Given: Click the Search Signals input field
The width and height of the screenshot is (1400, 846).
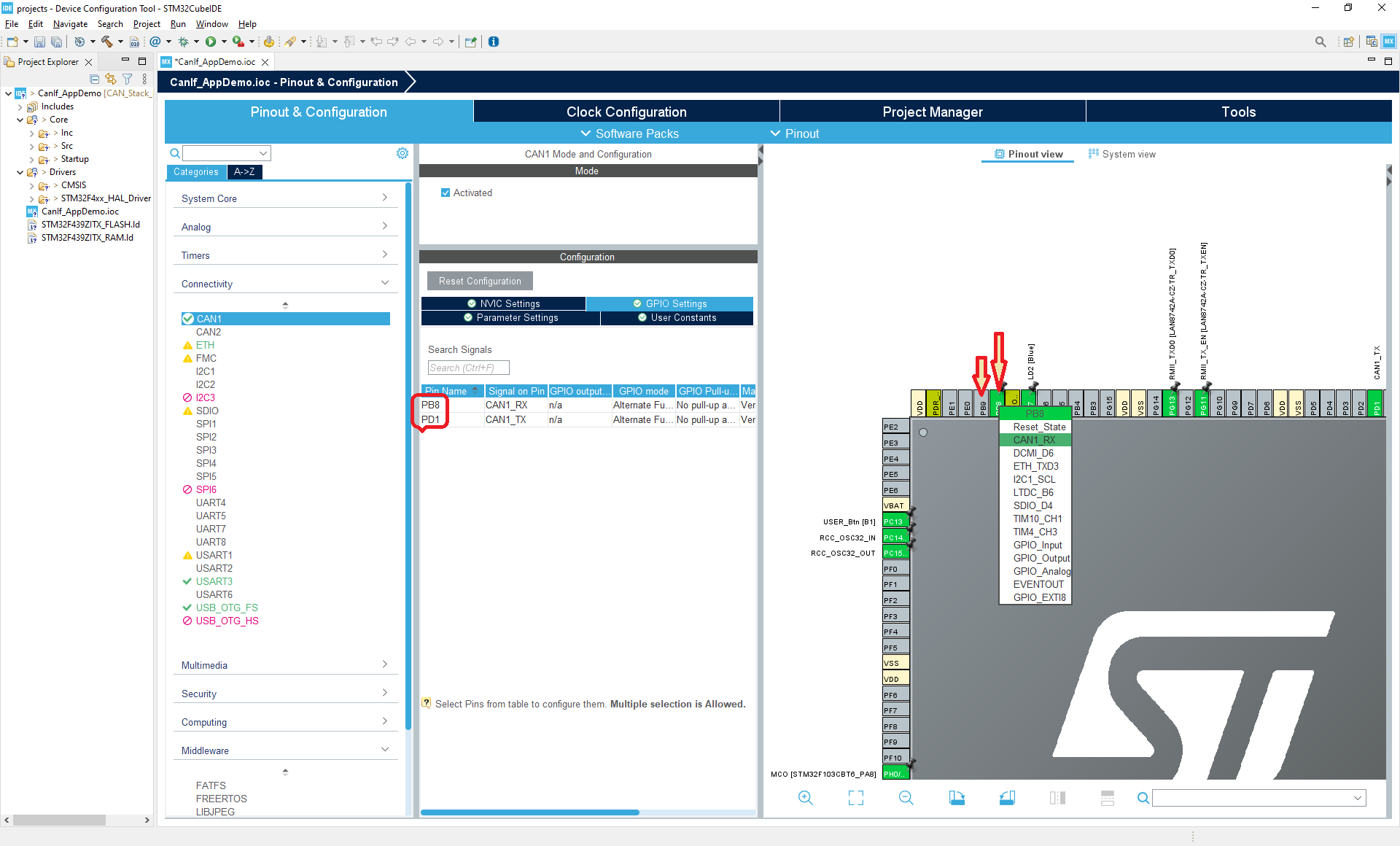Looking at the screenshot, I should pos(468,368).
